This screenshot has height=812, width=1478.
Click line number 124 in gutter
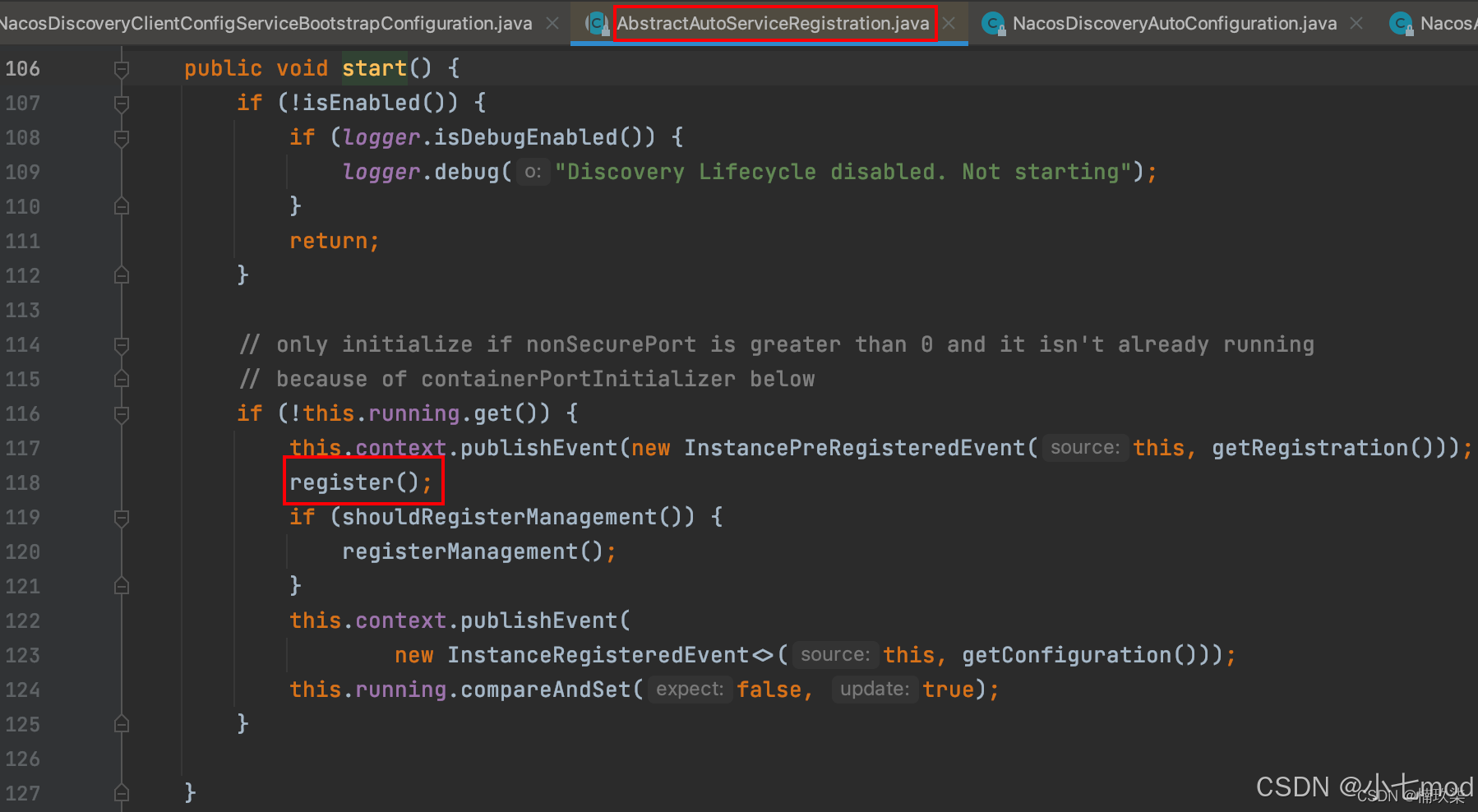pyautogui.click(x=22, y=690)
